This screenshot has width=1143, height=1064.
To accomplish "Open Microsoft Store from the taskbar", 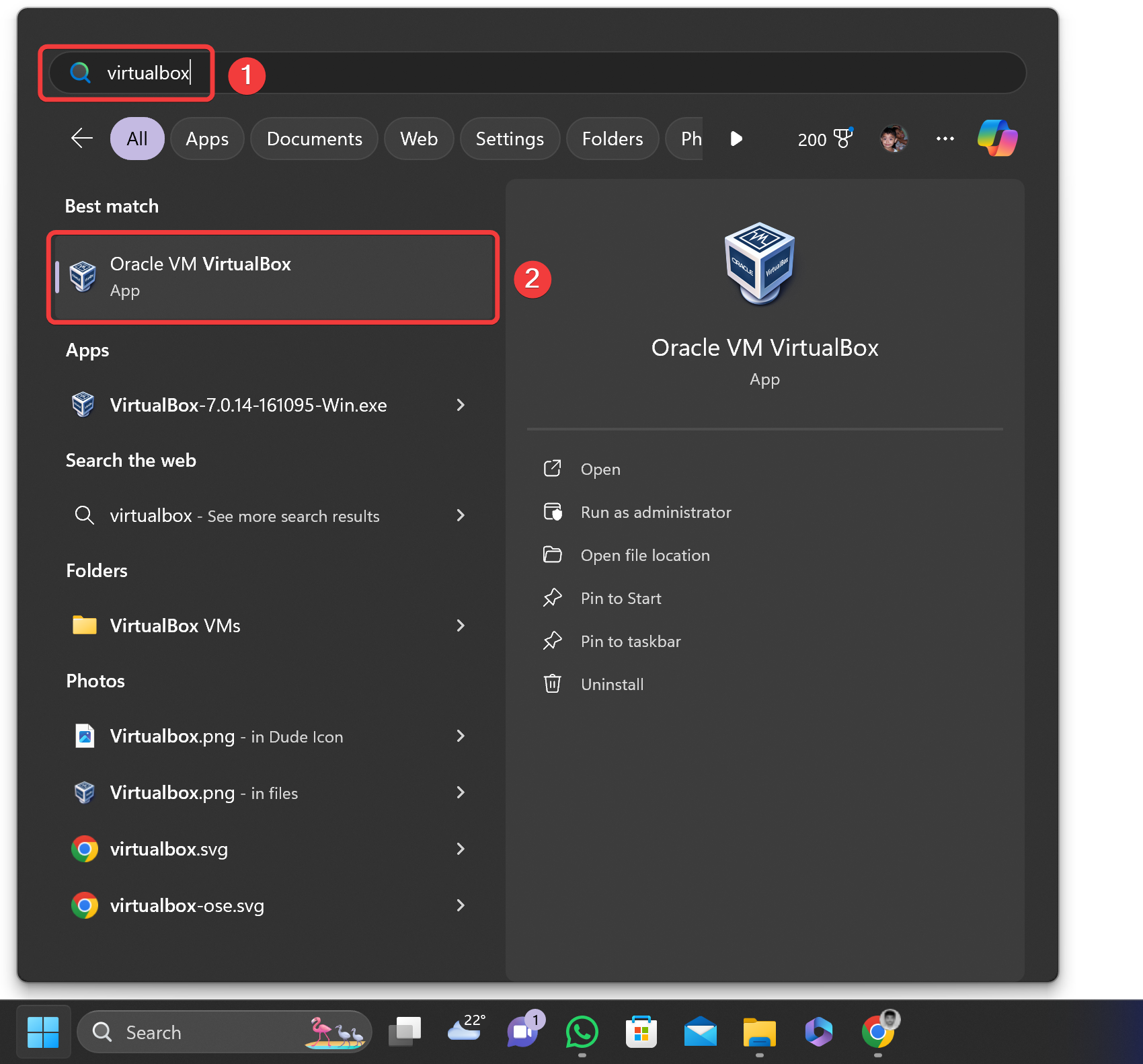I will (641, 1032).
